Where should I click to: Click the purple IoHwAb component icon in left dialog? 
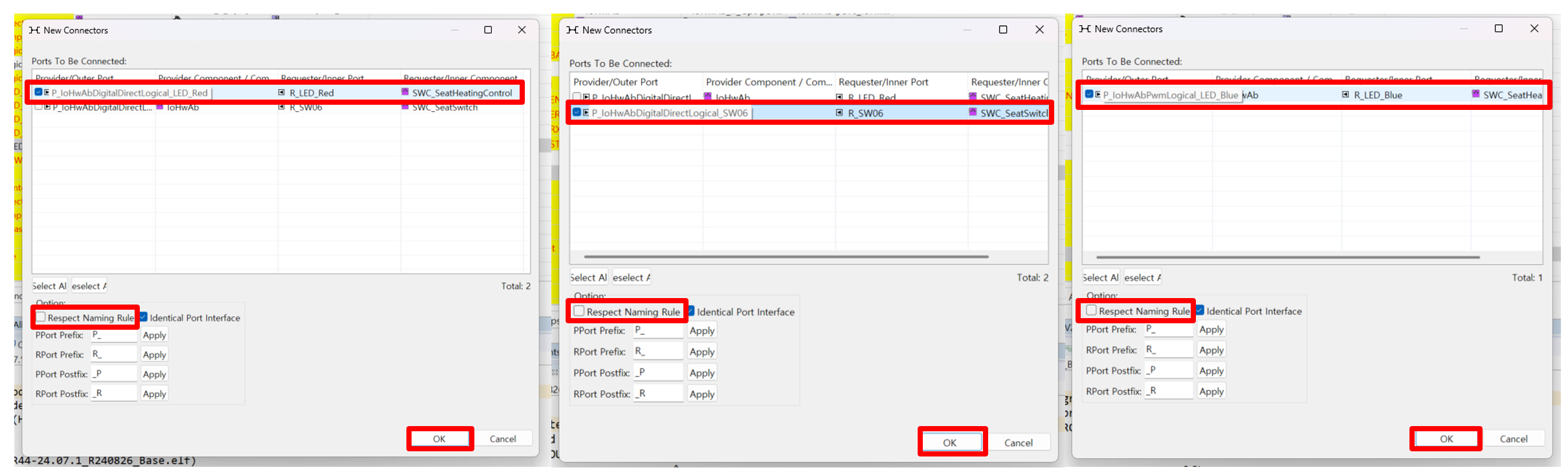click(x=160, y=107)
